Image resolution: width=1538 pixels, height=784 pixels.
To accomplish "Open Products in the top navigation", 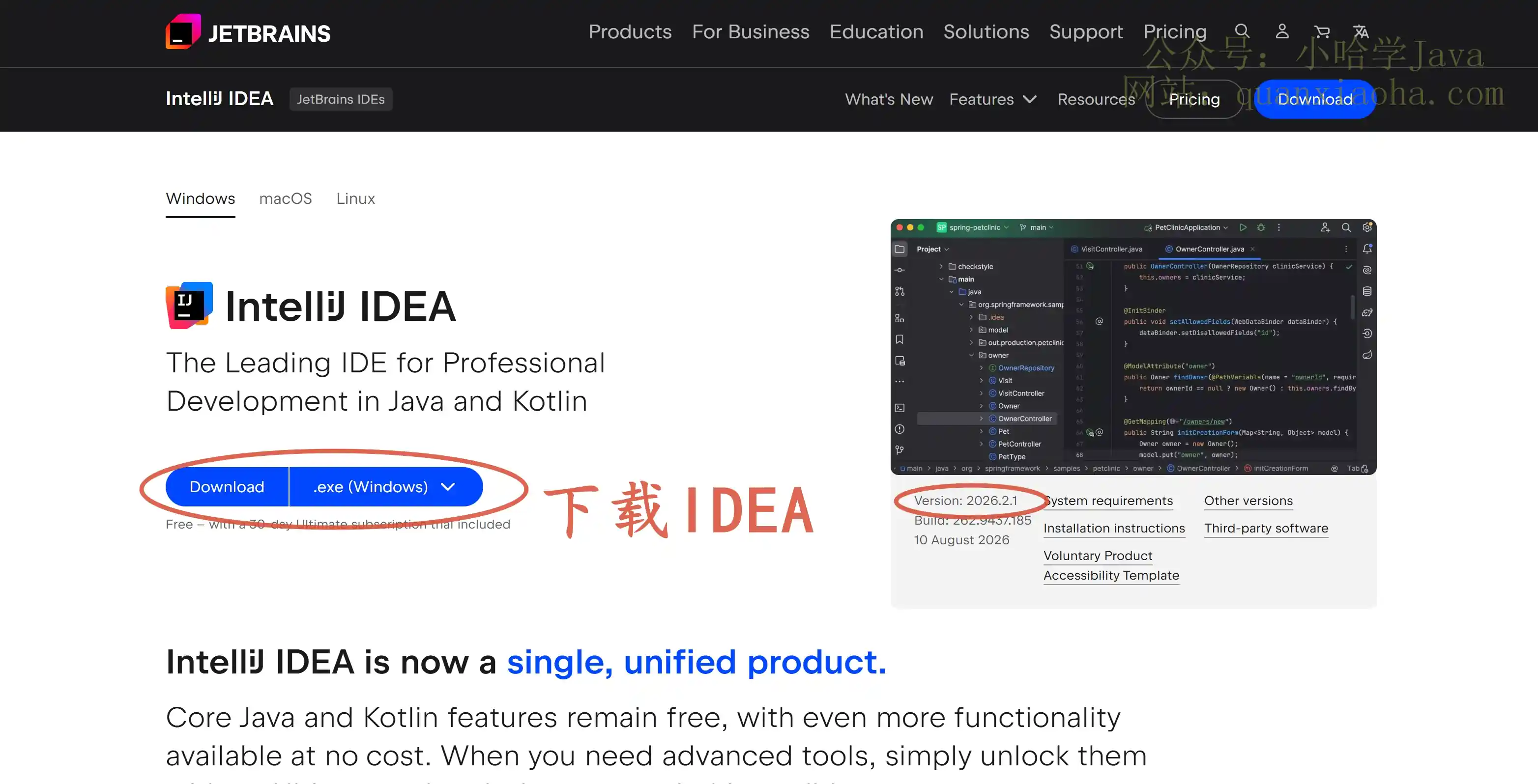I will (x=630, y=31).
